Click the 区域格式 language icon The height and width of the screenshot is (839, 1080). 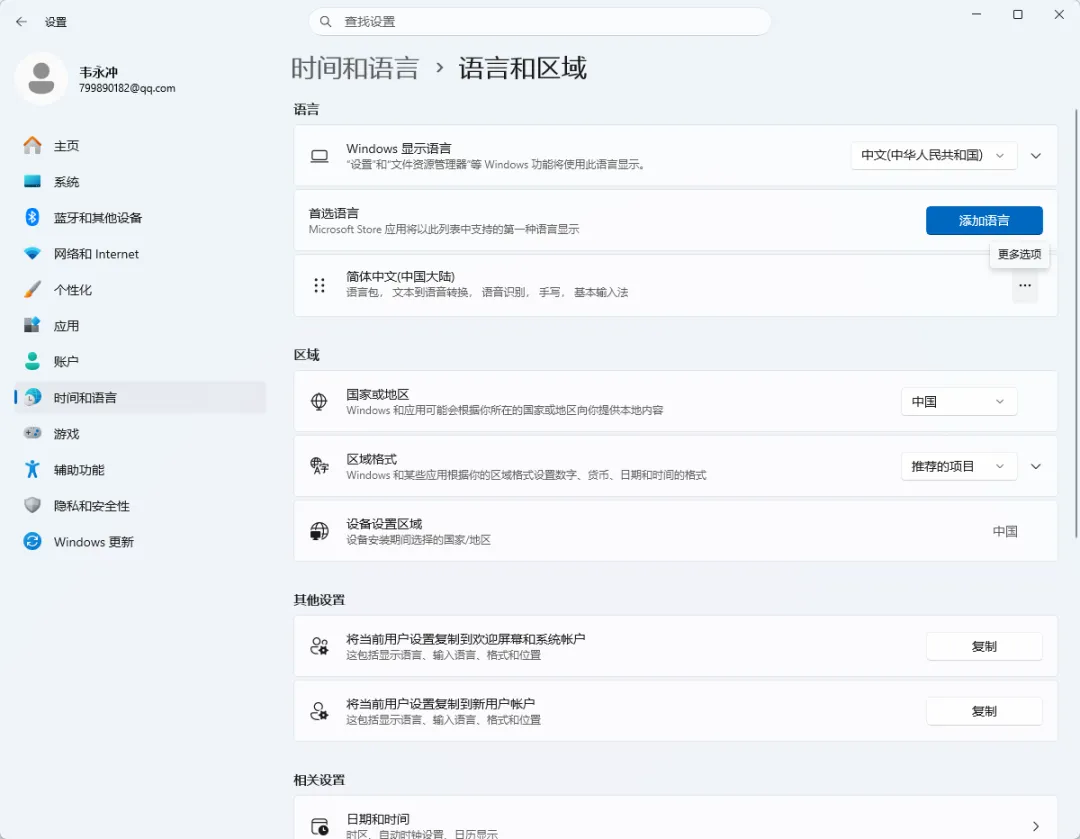(319, 466)
